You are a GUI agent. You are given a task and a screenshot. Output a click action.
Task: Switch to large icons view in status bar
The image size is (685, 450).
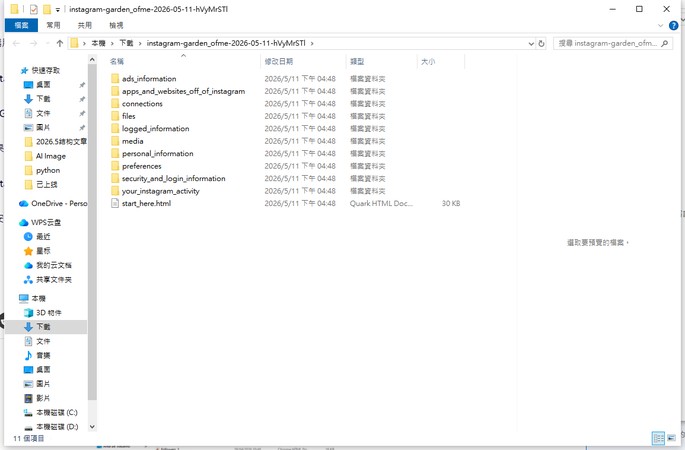671,438
